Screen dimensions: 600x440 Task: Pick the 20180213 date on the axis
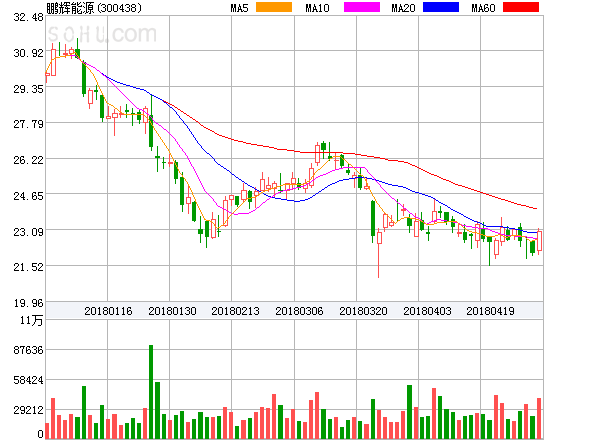[235, 312]
